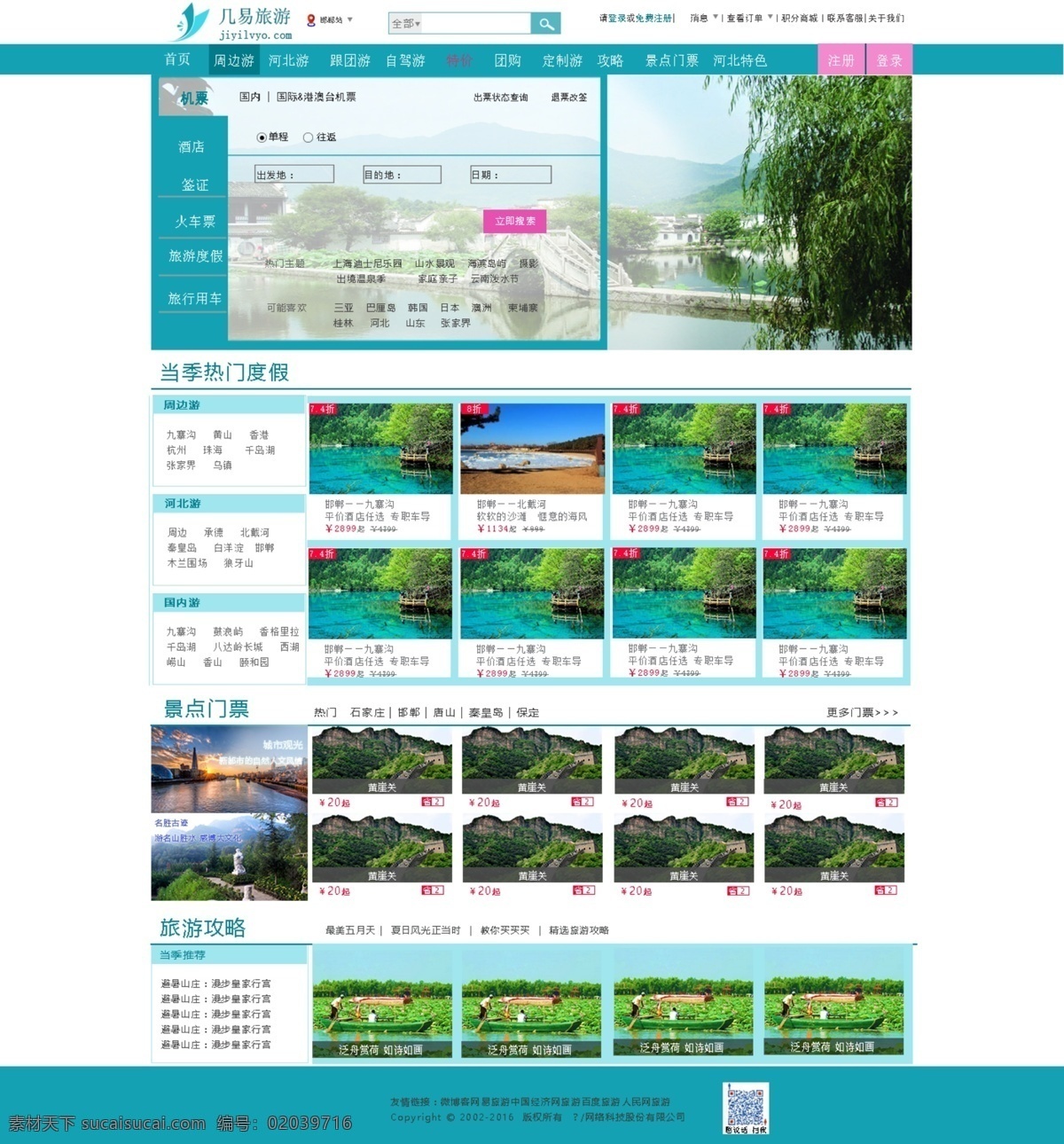
Task: Switch to the 酒店 booking tab
Action: pos(192,147)
